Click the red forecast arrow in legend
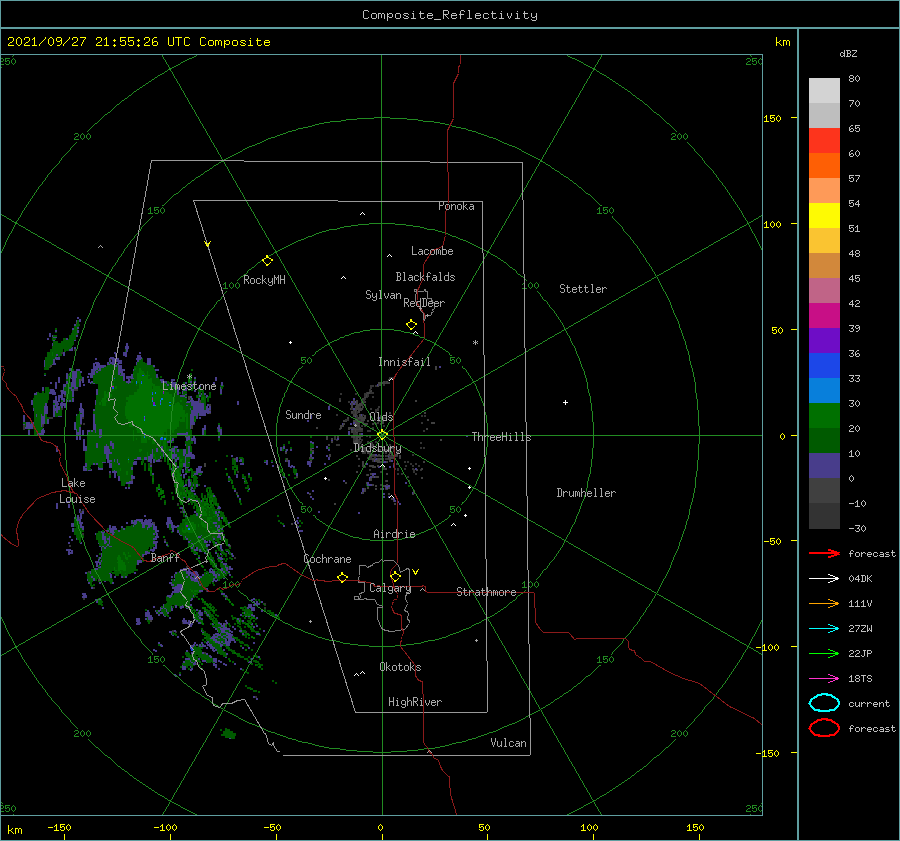The width and height of the screenshot is (900, 841). pos(824,553)
